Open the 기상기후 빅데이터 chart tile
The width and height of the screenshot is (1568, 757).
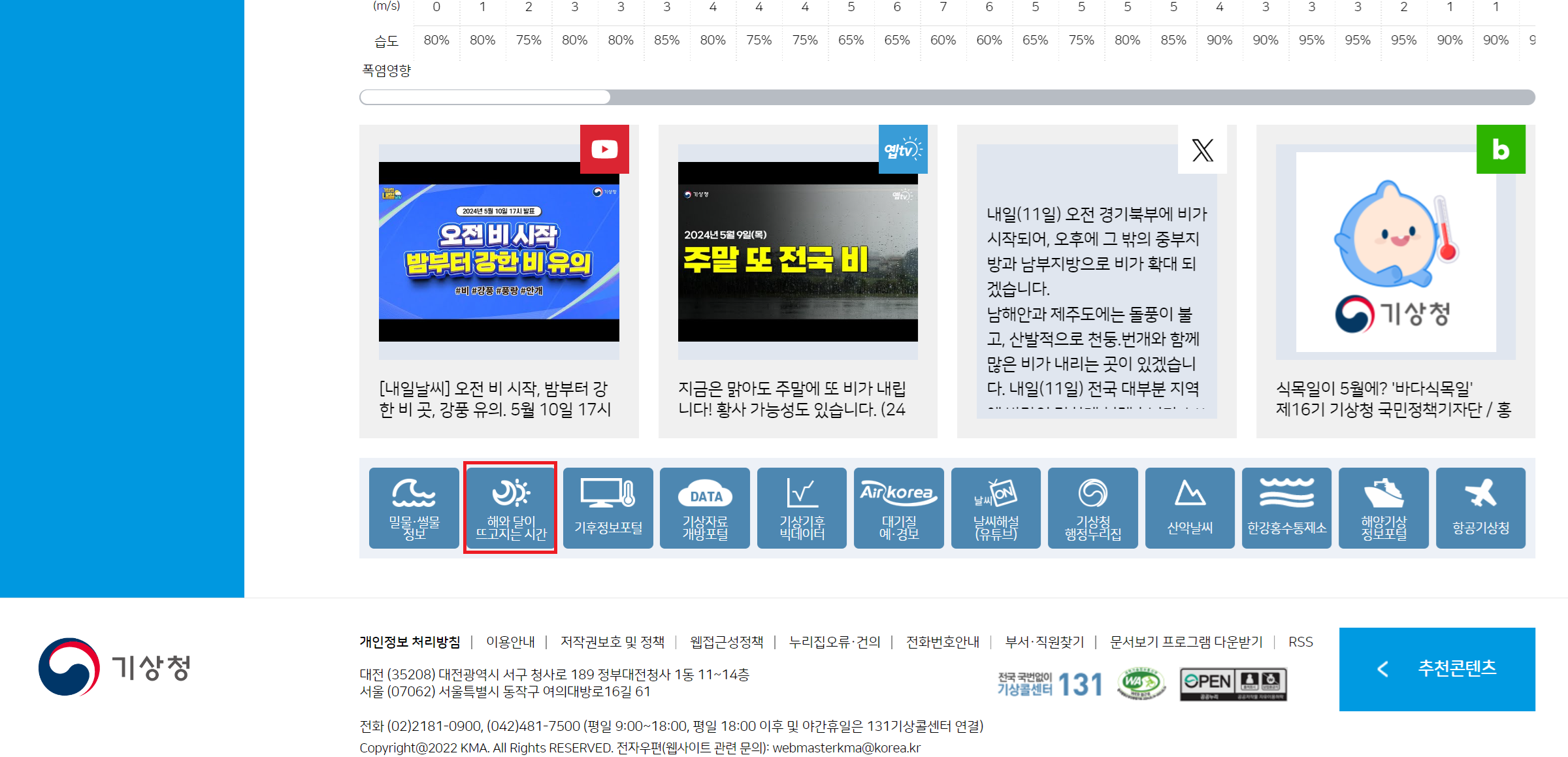[x=802, y=507]
